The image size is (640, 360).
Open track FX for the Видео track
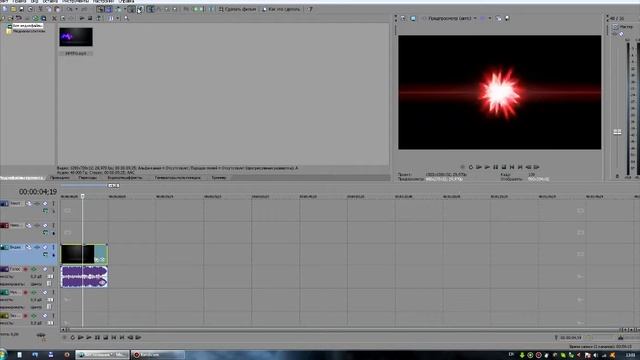tap(37, 247)
